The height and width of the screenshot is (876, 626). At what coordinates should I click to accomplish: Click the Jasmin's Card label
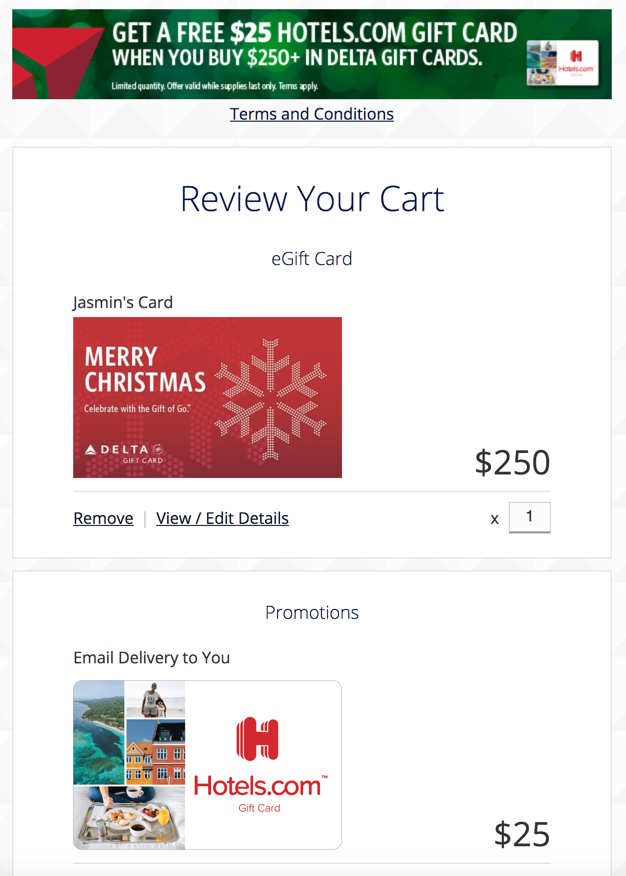(123, 302)
